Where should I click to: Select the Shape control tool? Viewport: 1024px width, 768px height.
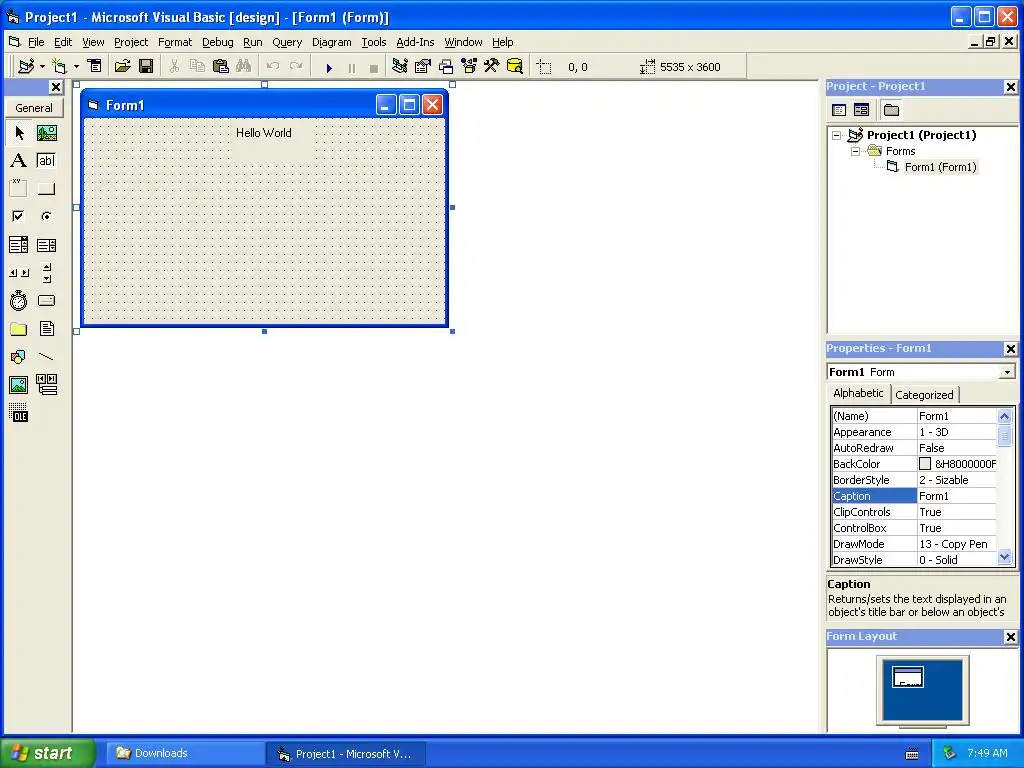coord(19,357)
